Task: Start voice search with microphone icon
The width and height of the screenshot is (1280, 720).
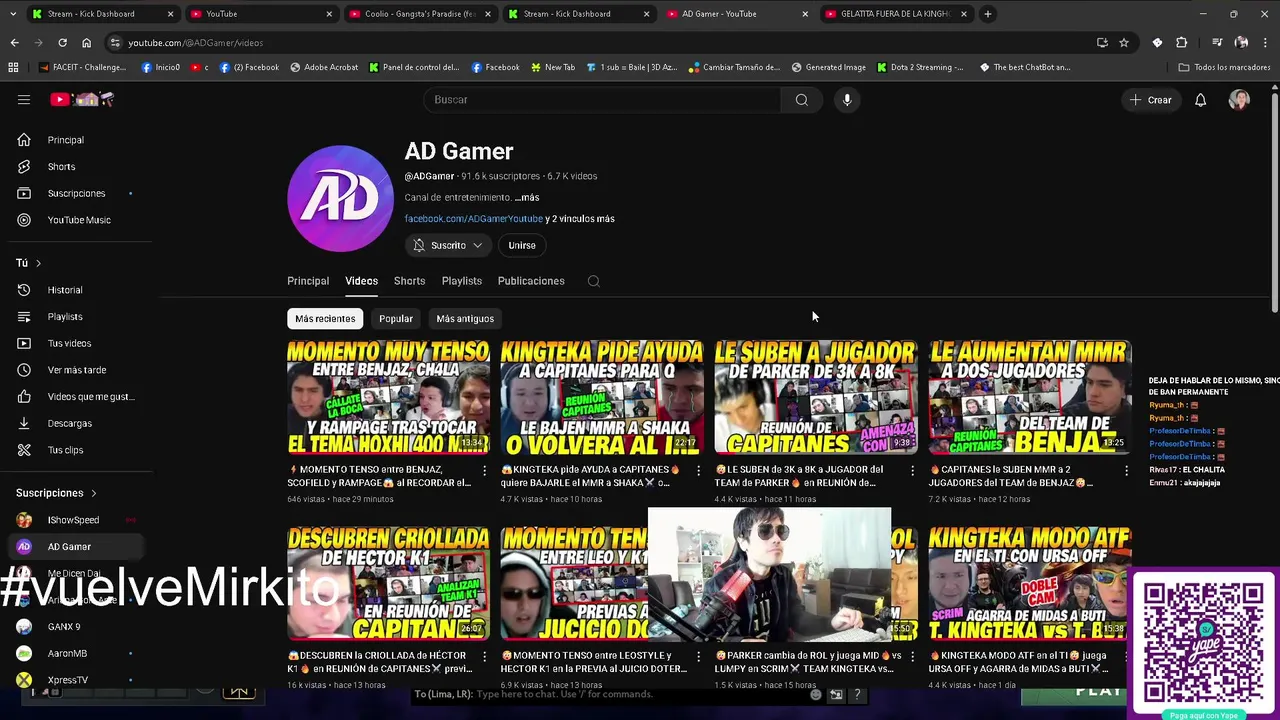Action: pos(847,100)
